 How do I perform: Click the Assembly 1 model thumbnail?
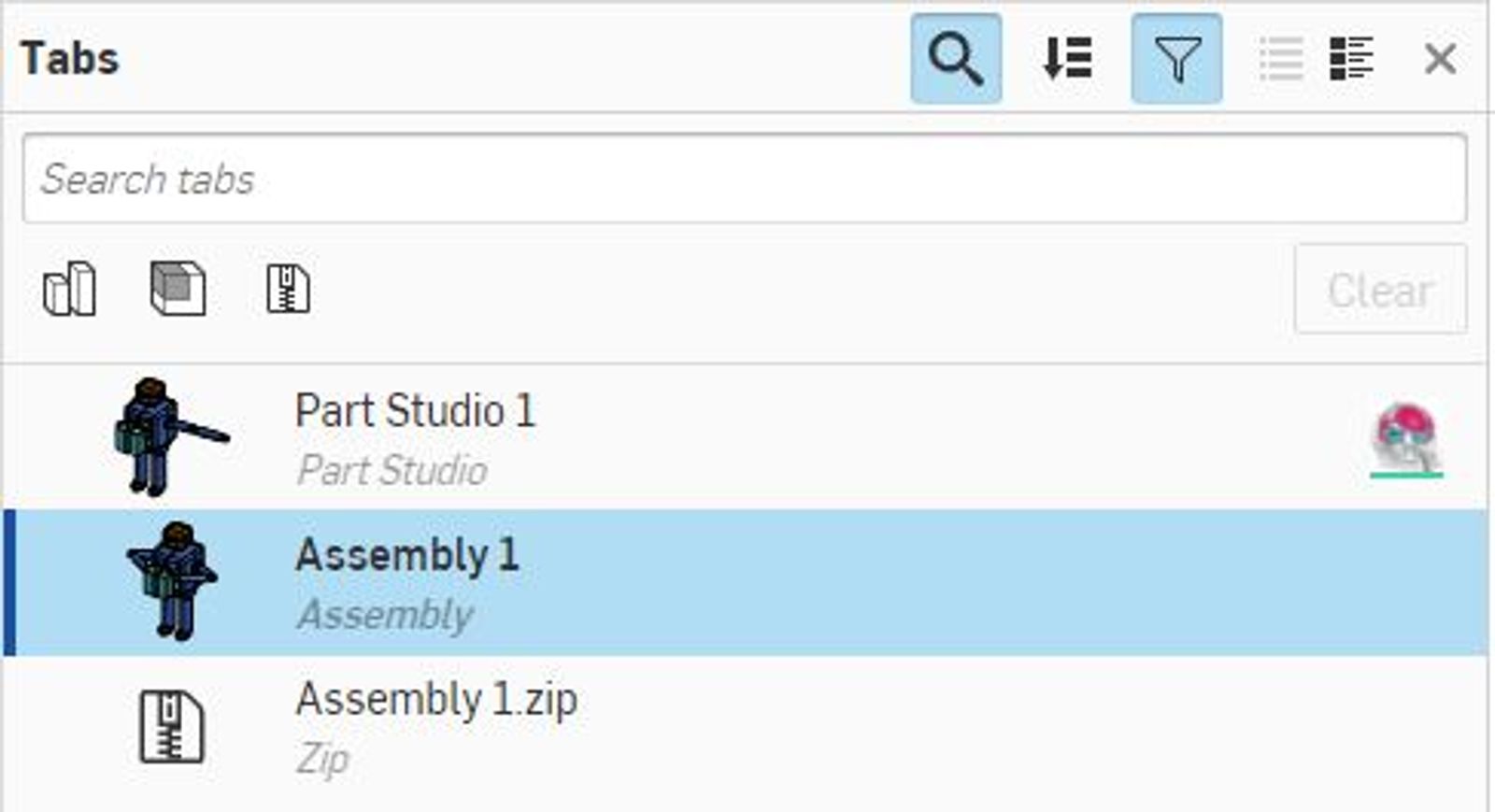(x=172, y=581)
